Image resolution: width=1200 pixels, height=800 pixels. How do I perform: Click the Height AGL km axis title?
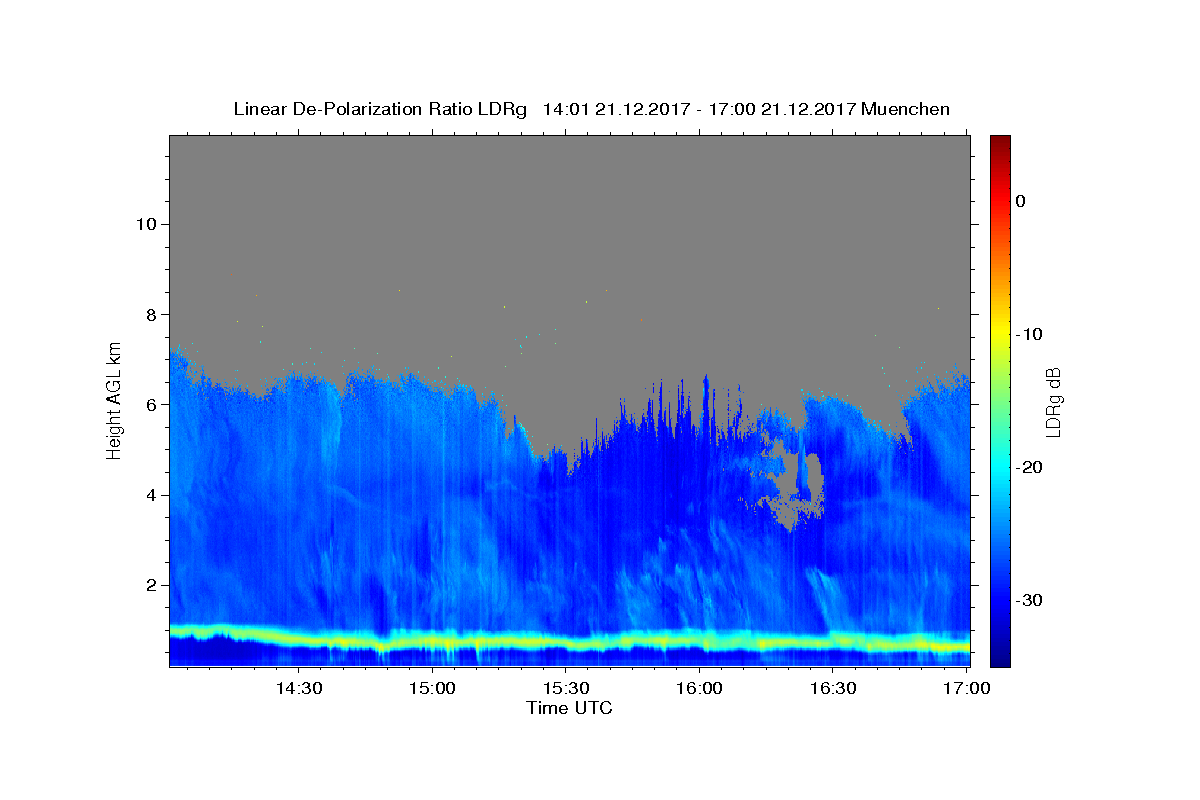[x=114, y=400]
